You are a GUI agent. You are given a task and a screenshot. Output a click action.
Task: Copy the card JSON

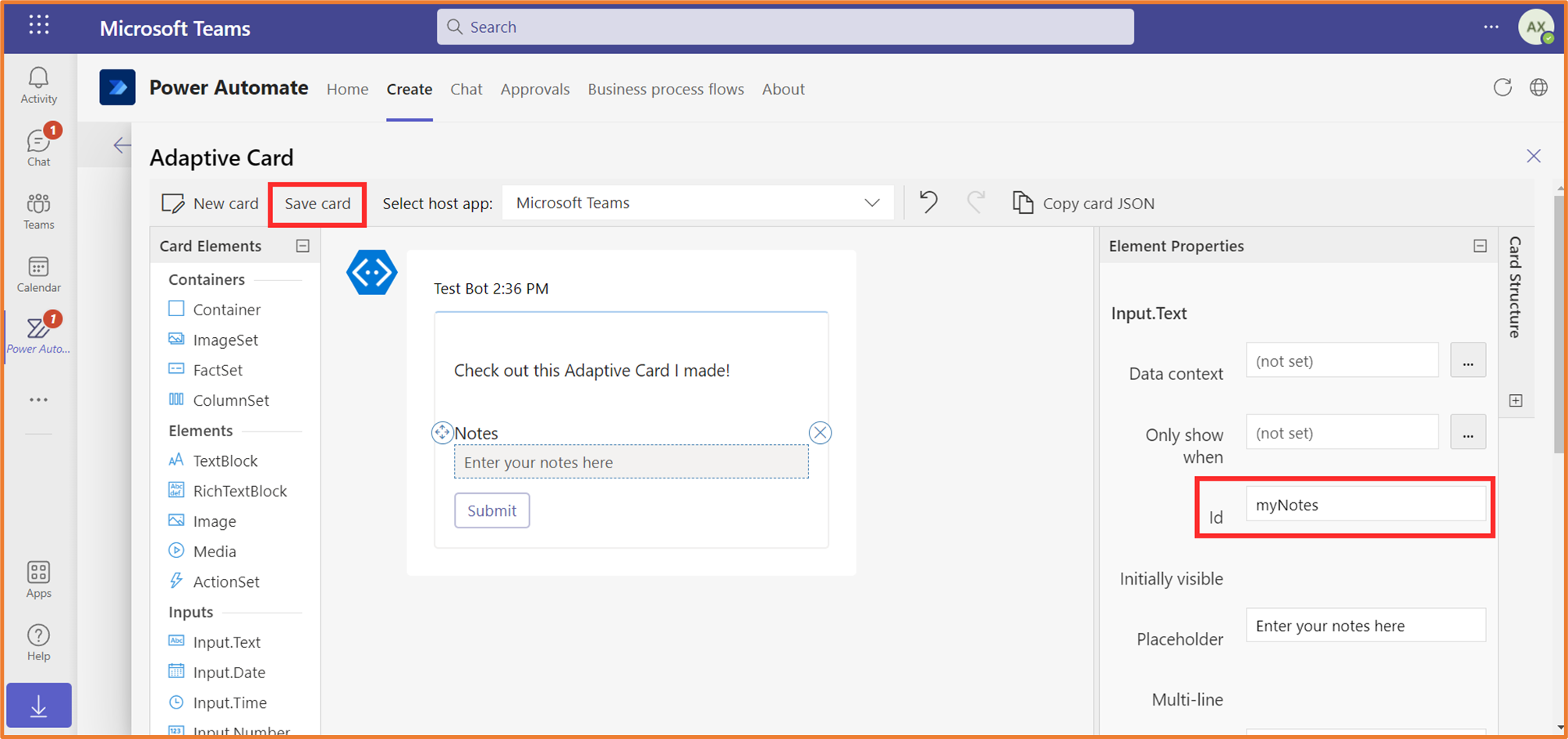[x=1083, y=203]
